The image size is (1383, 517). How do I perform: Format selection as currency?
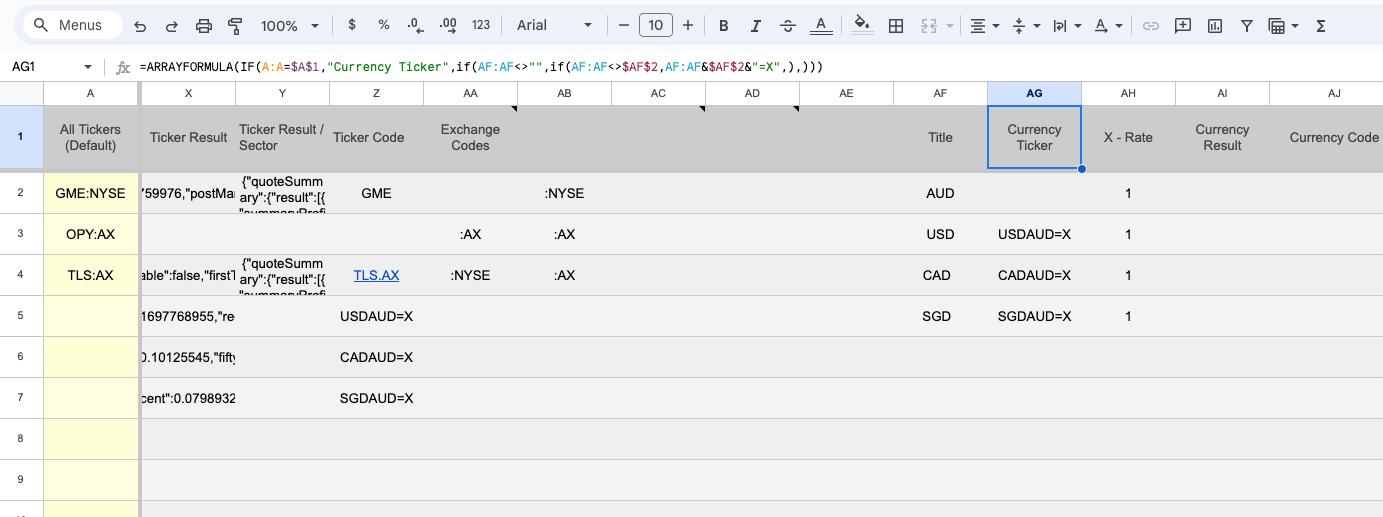tap(352, 26)
